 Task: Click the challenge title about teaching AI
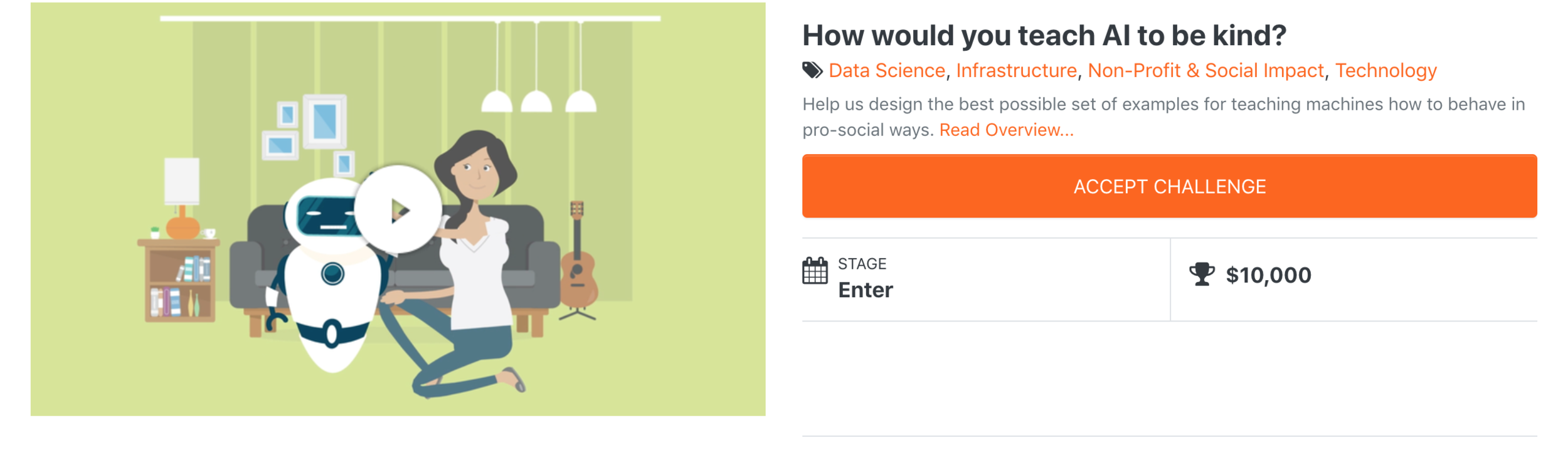tap(1044, 35)
